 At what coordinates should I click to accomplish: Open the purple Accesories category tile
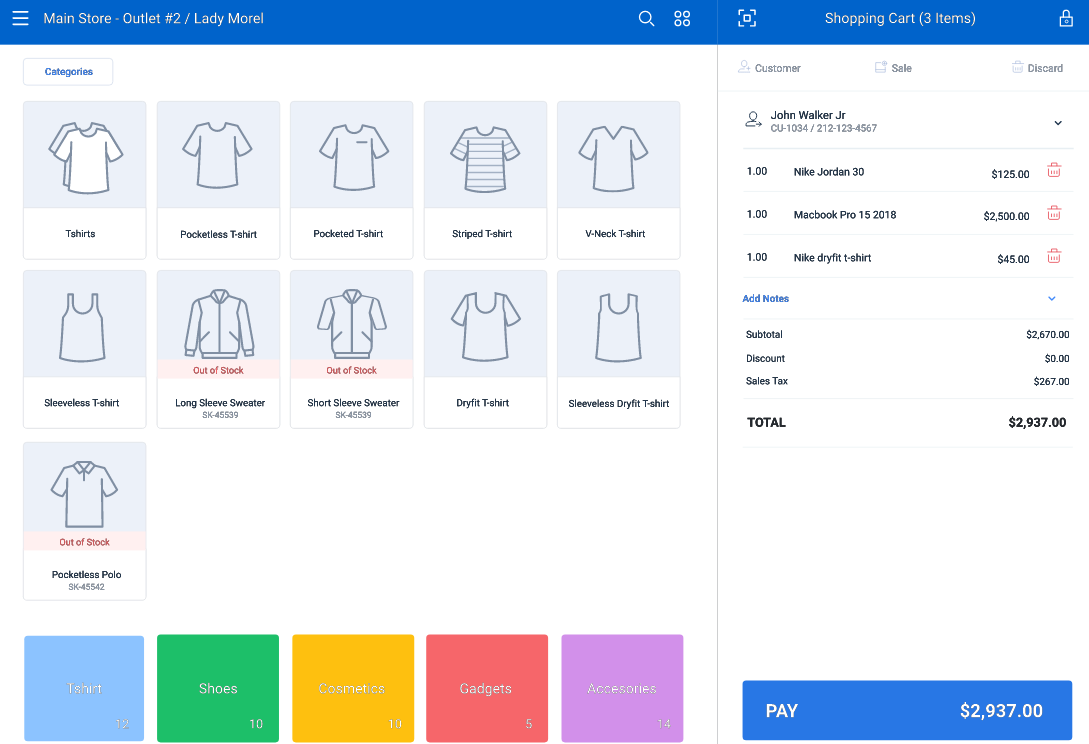(622, 688)
